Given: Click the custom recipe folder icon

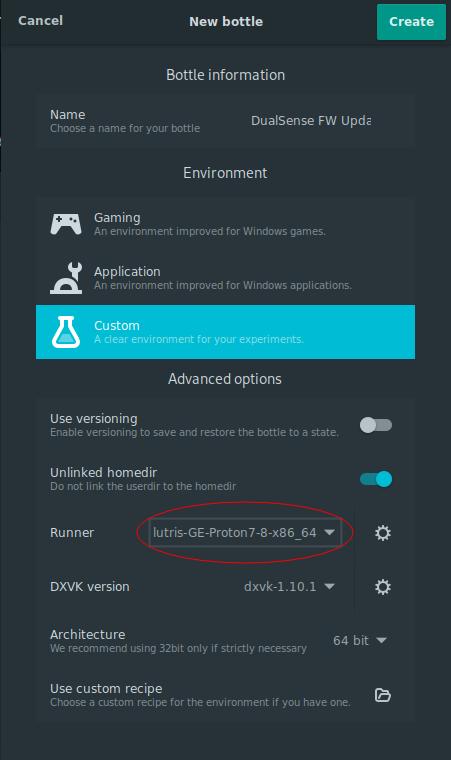Looking at the screenshot, I should (x=383, y=695).
